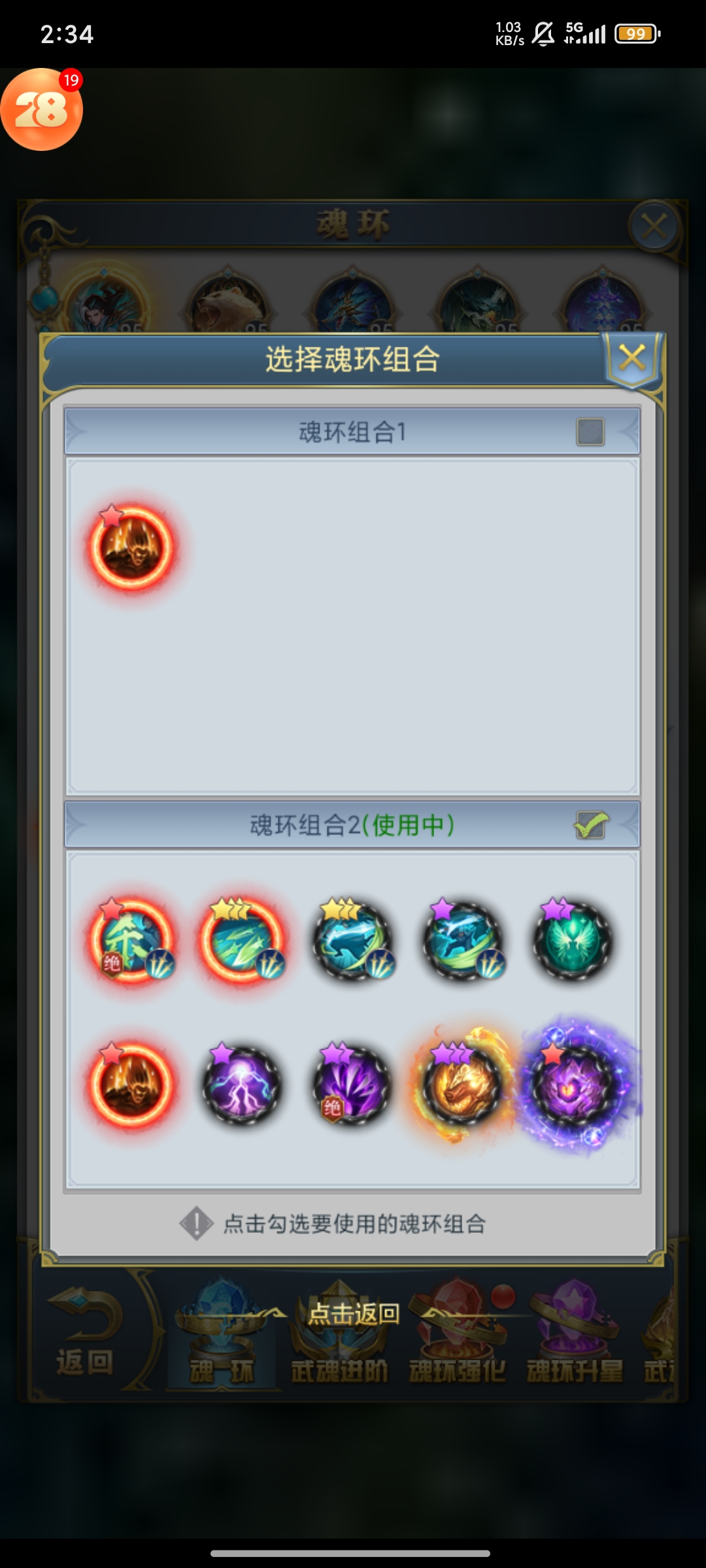The width and height of the screenshot is (706, 1568).
Task: Select the green 杀 soul ring icon
Action: (131, 941)
